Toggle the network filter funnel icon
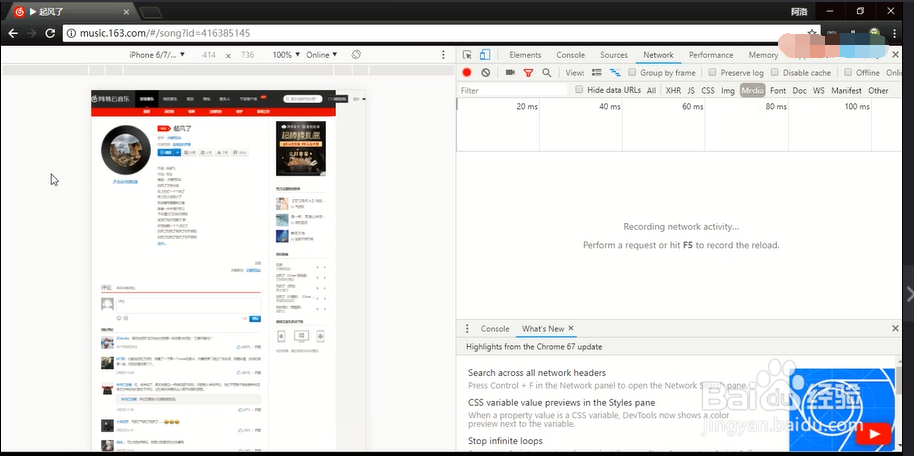 tap(528, 73)
